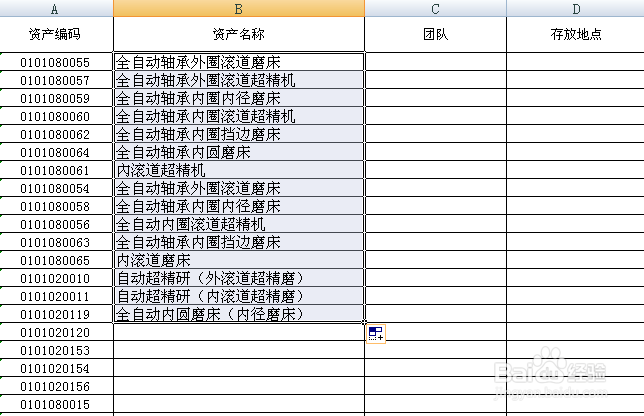The height and width of the screenshot is (416, 644).
Task: Select column B header
Action: pos(239,8)
